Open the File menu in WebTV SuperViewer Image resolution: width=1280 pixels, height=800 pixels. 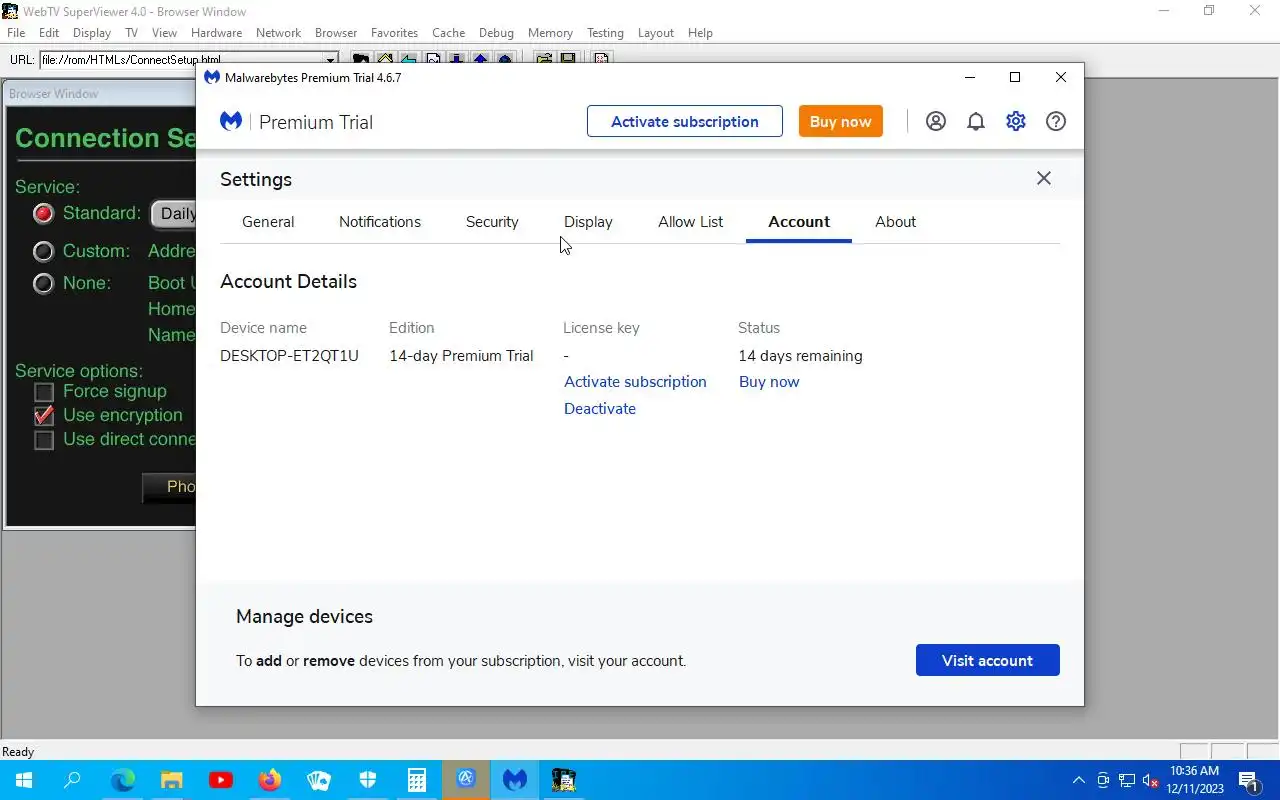pyautogui.click(x=16, y=33)
